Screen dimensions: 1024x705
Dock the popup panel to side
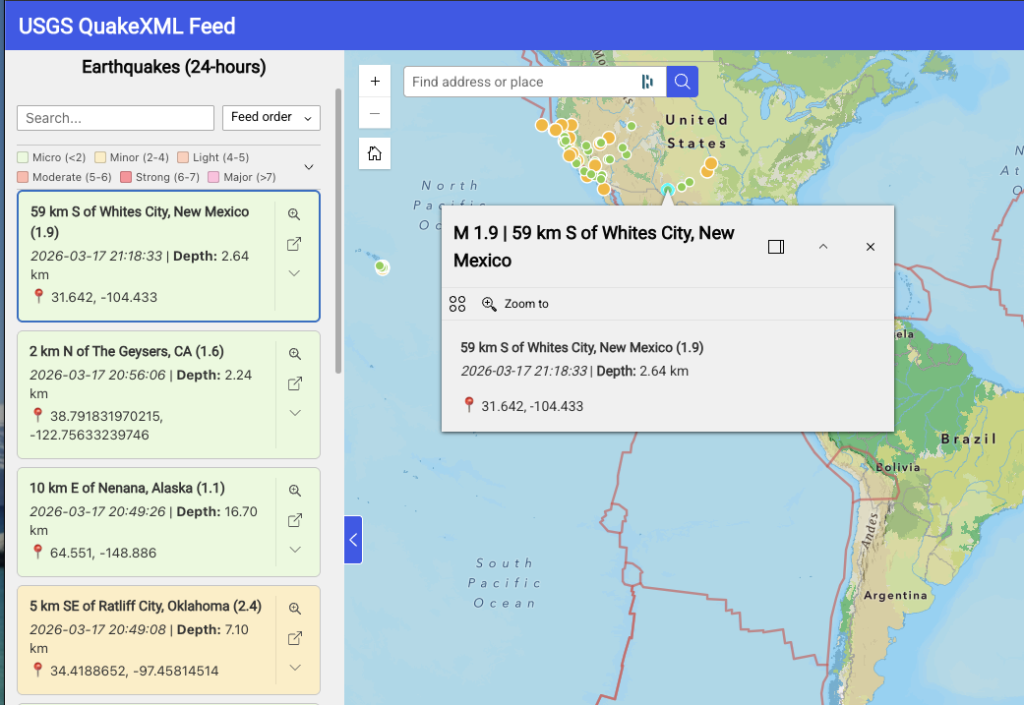pos(776,247)
